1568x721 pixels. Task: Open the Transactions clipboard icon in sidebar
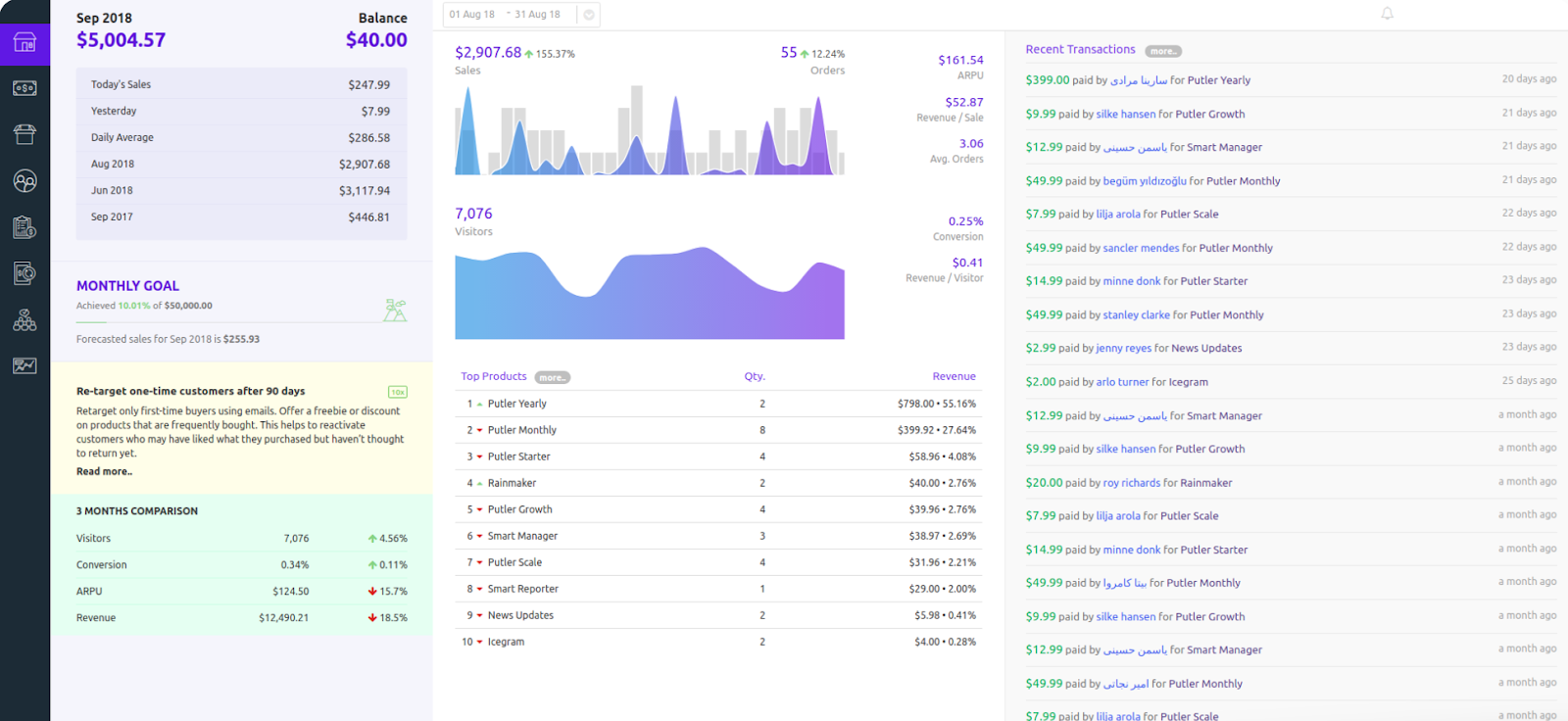(x=24, y=227)
